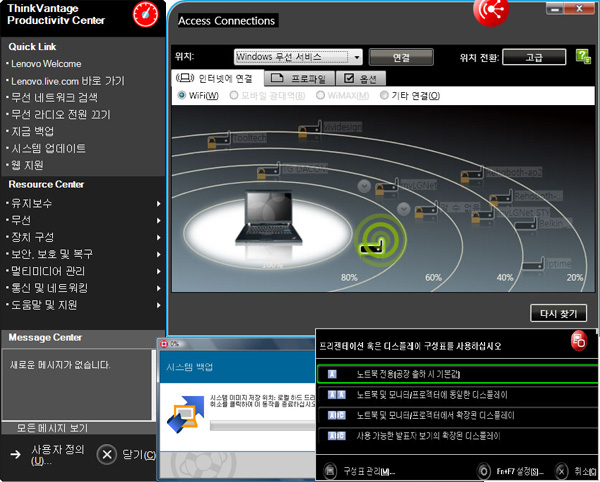Select the WiFi(W) radio button

tap(182, 95)
